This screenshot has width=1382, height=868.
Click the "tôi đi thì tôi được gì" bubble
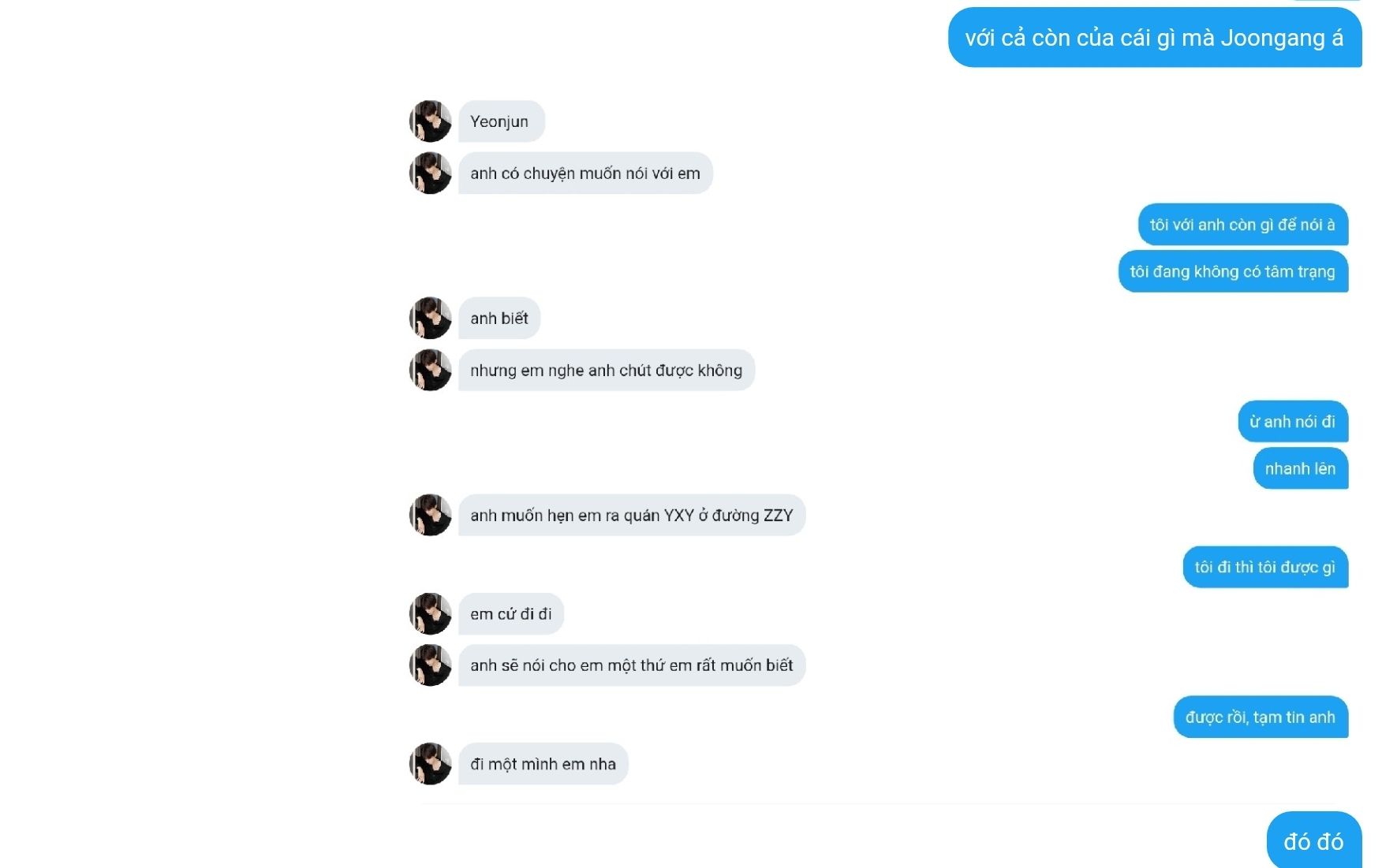tap(1264, 568)
